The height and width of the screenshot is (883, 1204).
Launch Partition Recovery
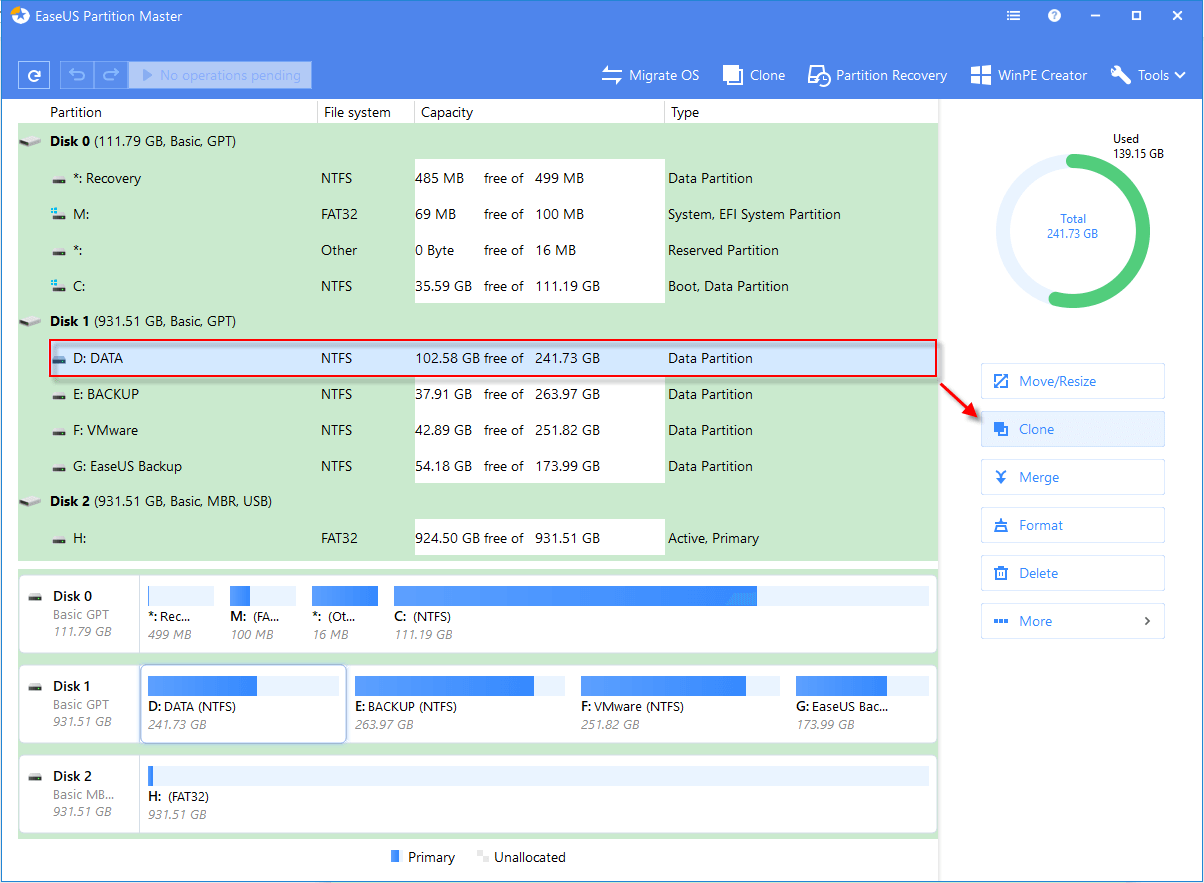(877, 75)
